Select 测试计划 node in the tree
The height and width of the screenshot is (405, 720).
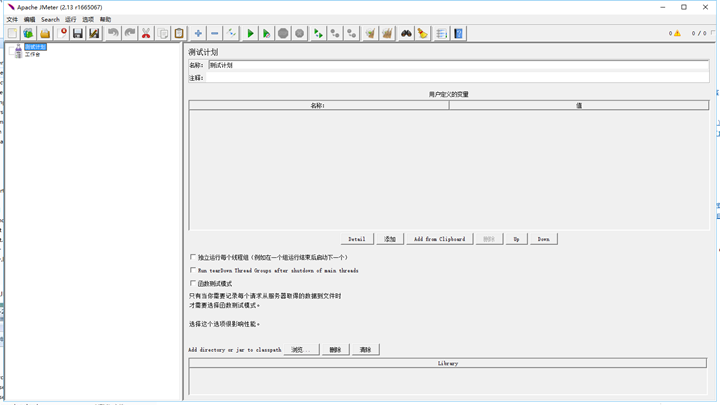(x=35, y=47)
